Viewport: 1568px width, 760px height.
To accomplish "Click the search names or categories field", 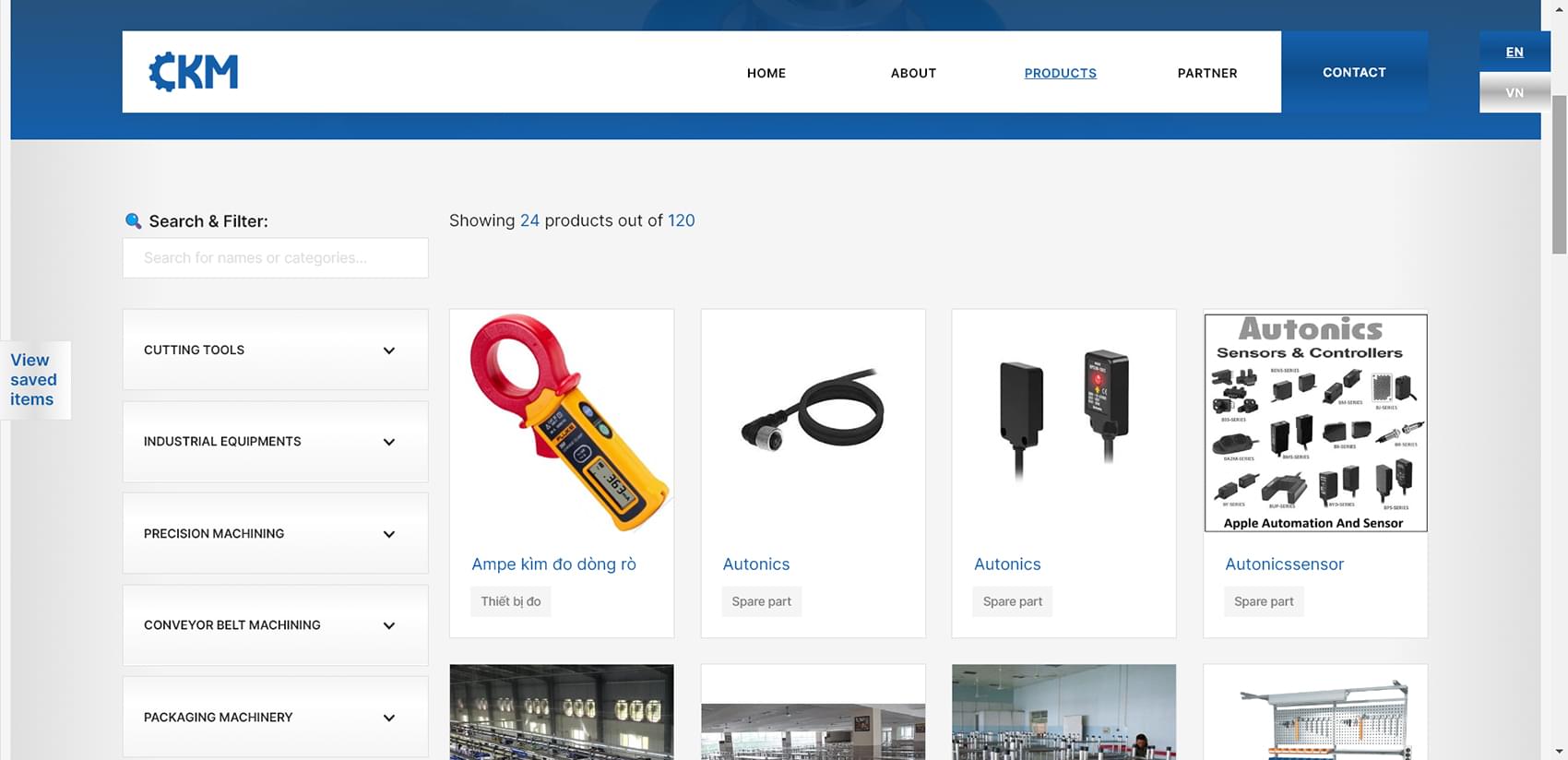I will [x=275, y=258].
